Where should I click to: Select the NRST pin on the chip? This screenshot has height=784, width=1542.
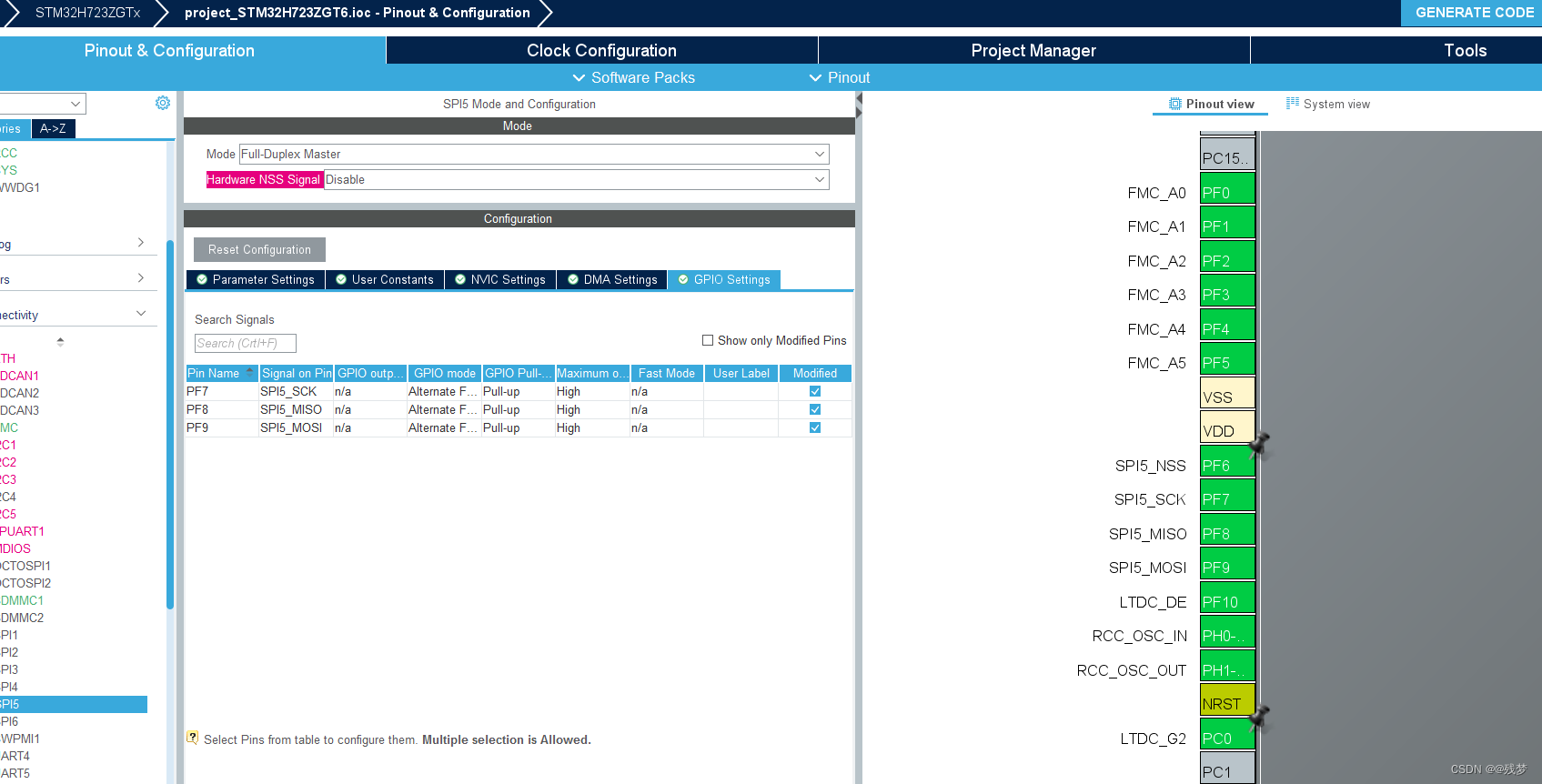point(1228,700)
